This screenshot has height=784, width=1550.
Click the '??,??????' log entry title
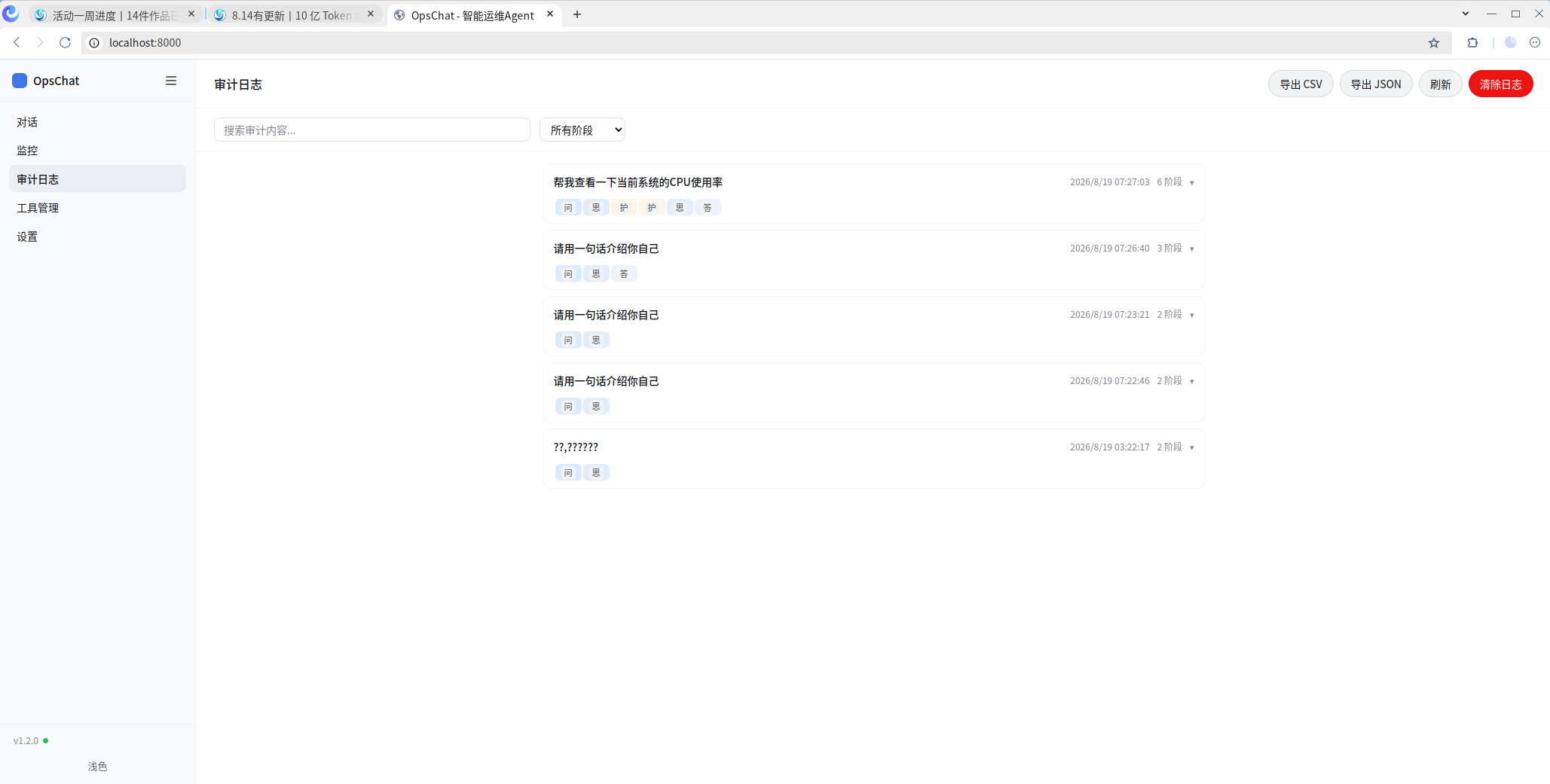tap(576, 447)
